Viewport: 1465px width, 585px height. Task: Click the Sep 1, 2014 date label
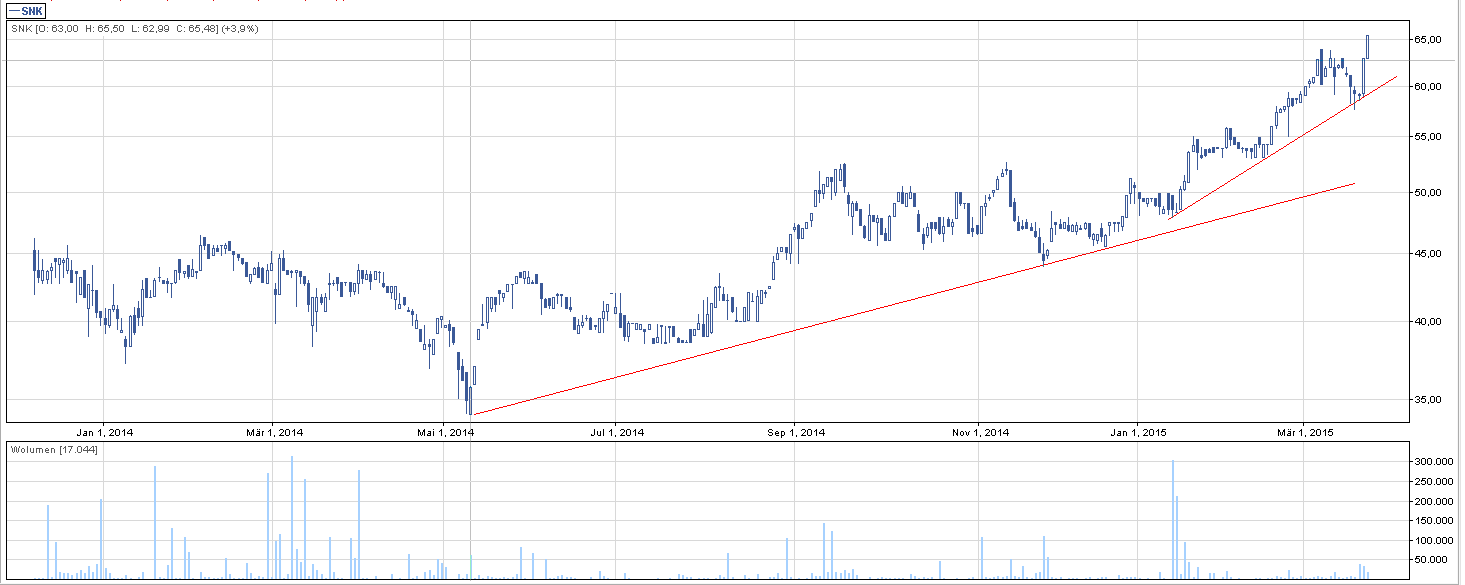point(796,432)
